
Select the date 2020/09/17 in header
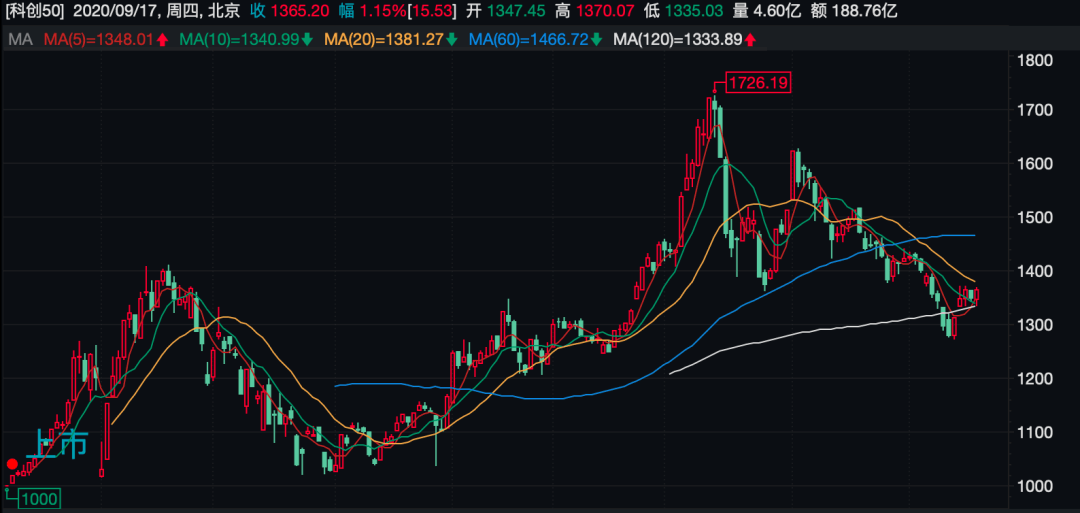pos(116,11)
